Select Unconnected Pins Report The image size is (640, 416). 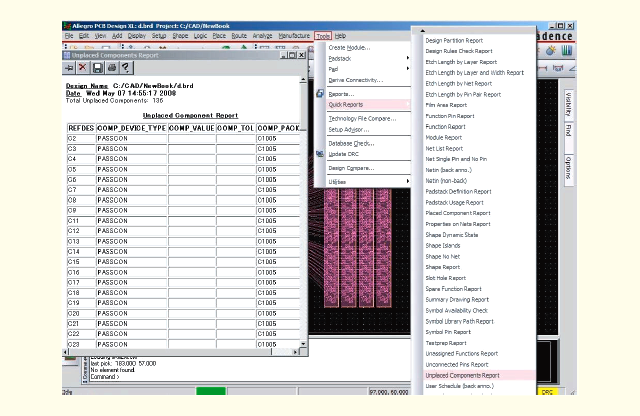coord(457,365)
